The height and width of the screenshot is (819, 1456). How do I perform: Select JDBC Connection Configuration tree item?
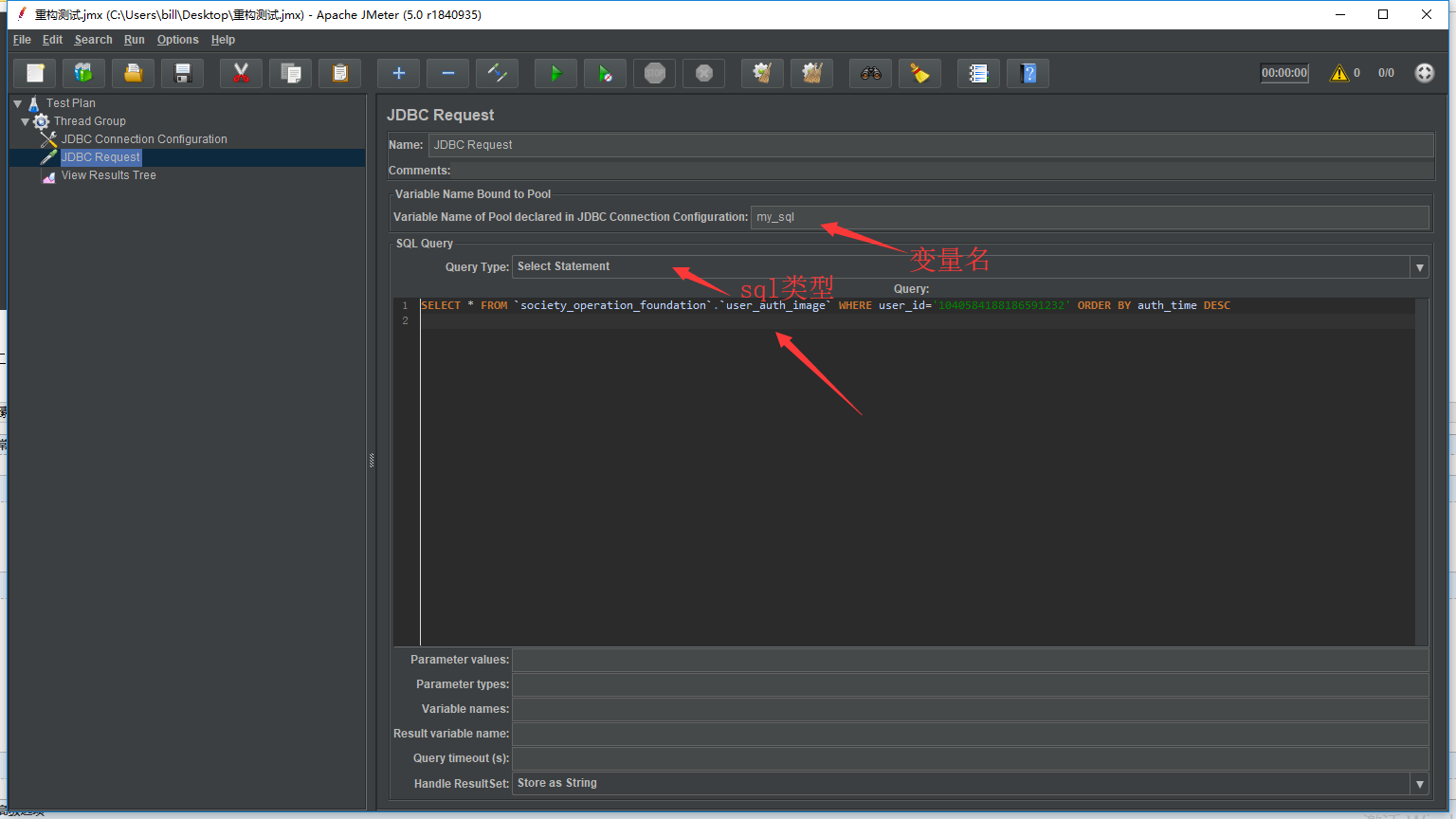[144, 139]
